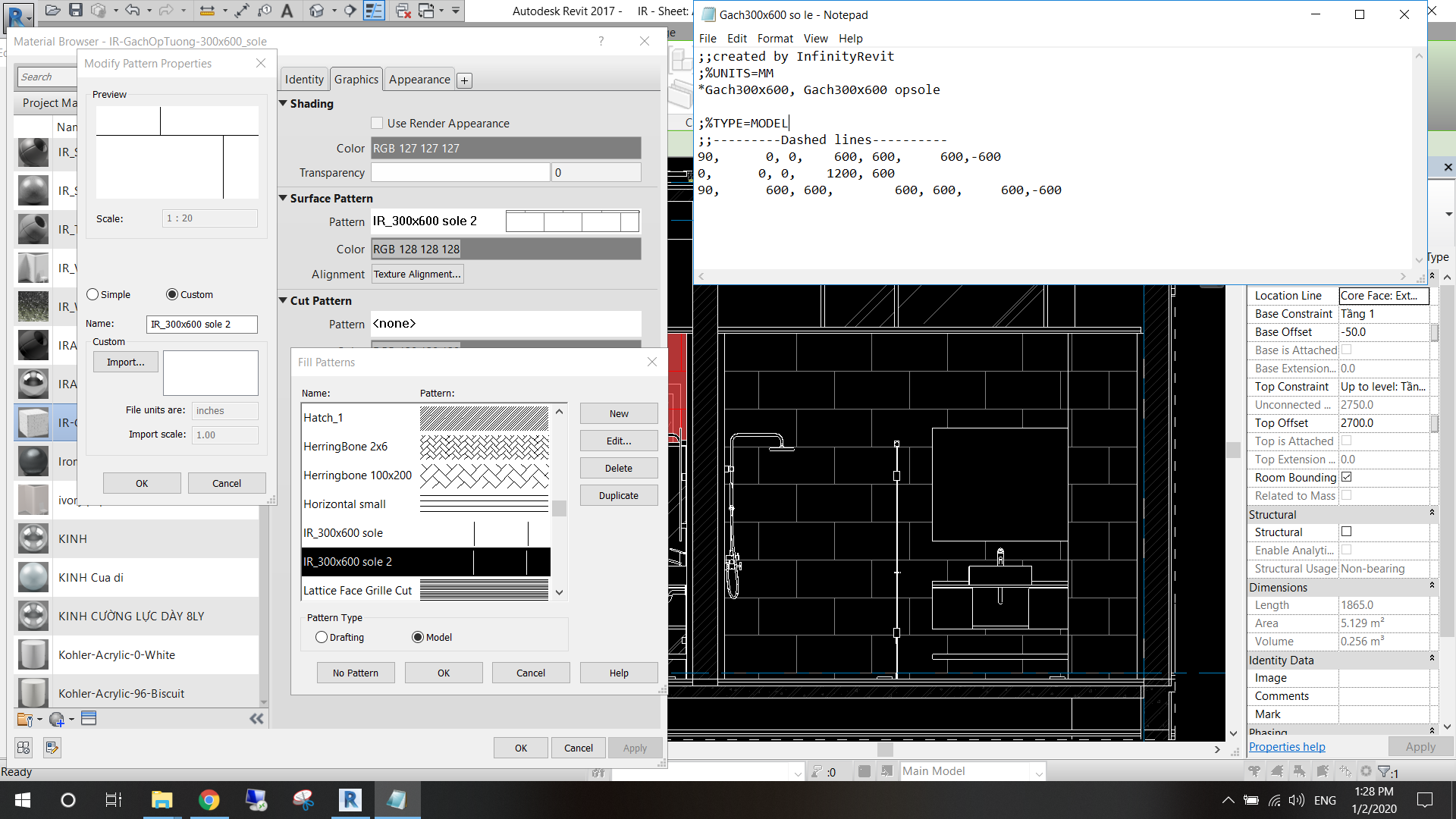Select the Tag by Category icon
This screenshot has height=819, width=1456.
pyautogui.click(x=265, y=11)
